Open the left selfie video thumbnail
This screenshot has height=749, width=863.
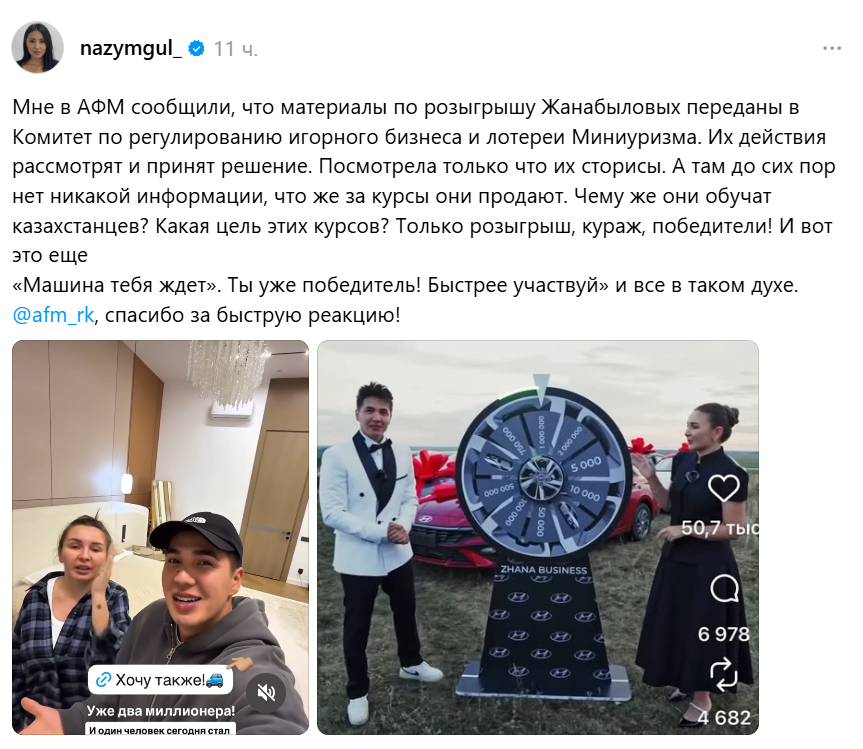click(160, 537)
